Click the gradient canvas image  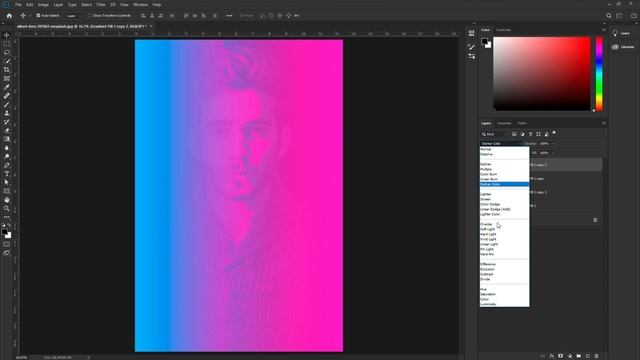point(239,196)
